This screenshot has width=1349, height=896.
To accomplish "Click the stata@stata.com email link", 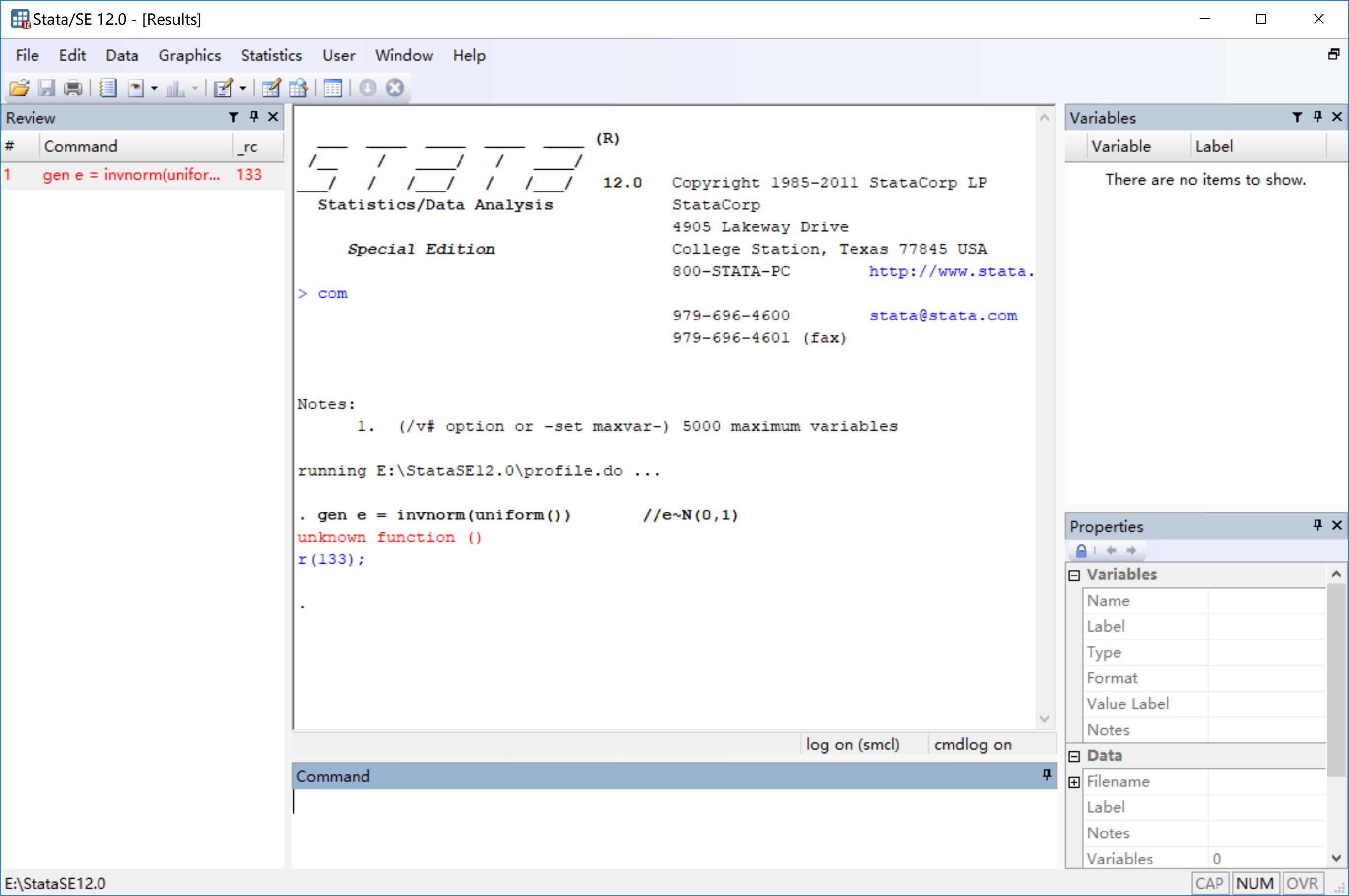I will pos(943,316).
